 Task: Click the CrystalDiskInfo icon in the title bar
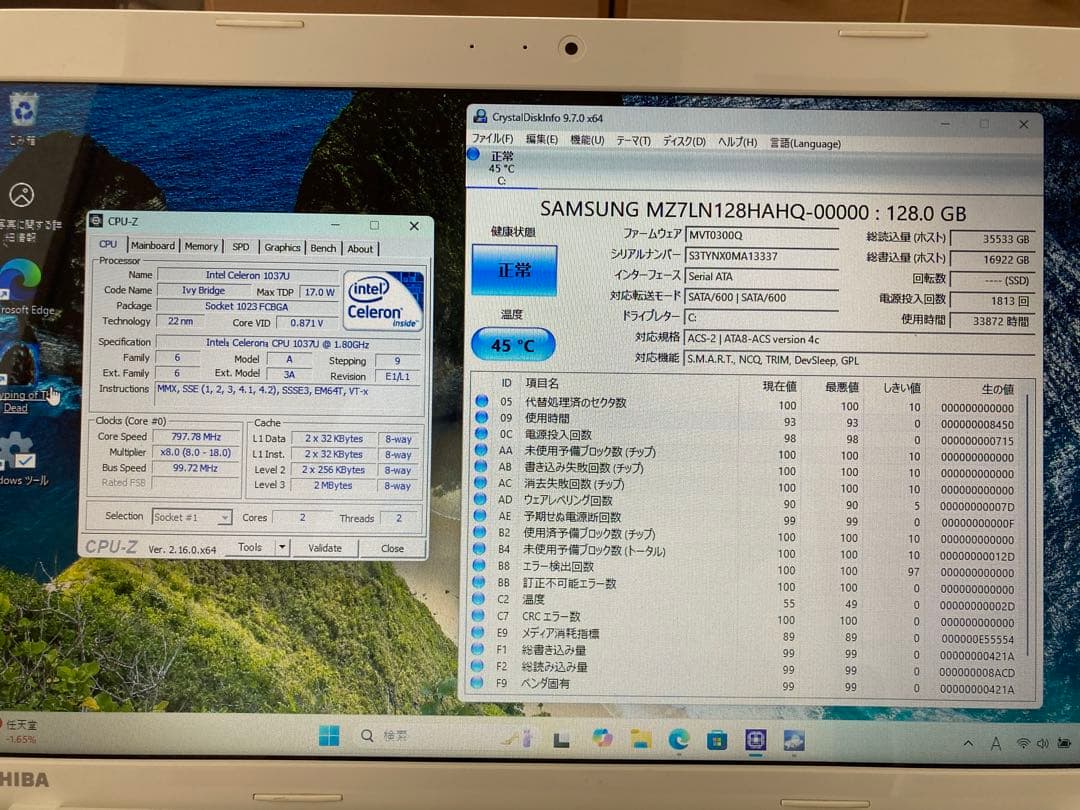(481, 117)
